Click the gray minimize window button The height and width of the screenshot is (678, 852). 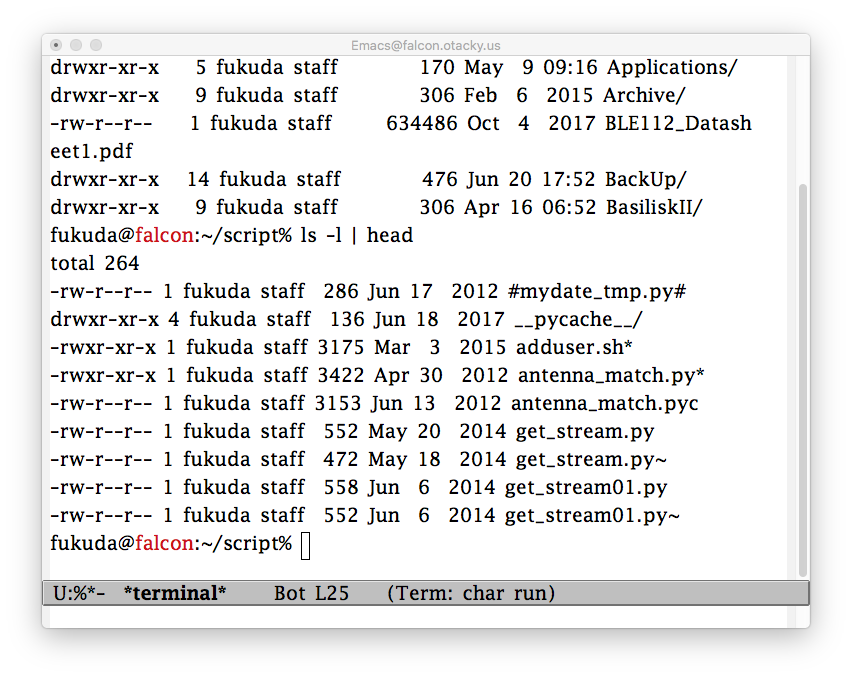click(x=76, y=45)
